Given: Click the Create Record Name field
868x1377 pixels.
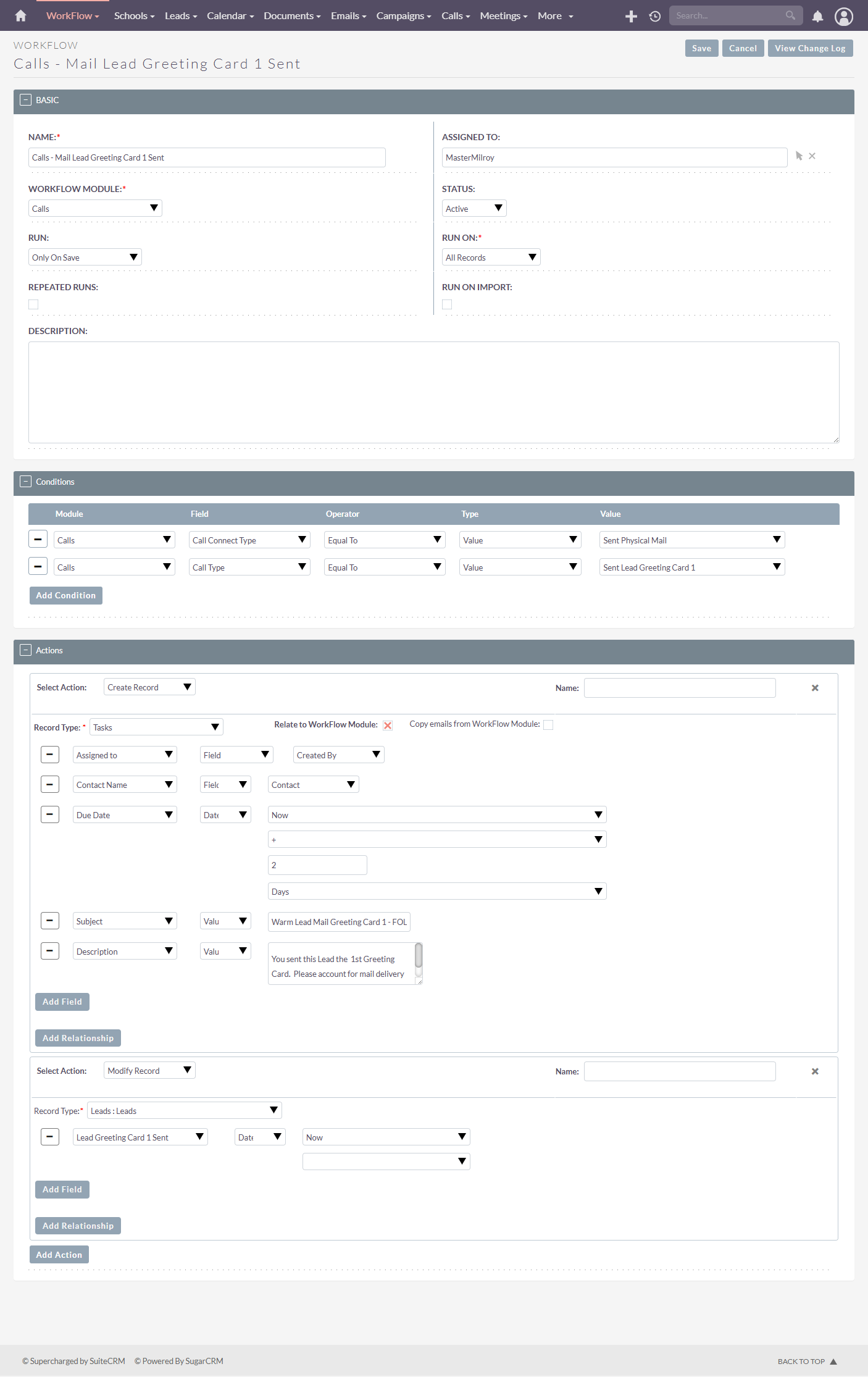Looking at the screenshot, I should 680,688.
